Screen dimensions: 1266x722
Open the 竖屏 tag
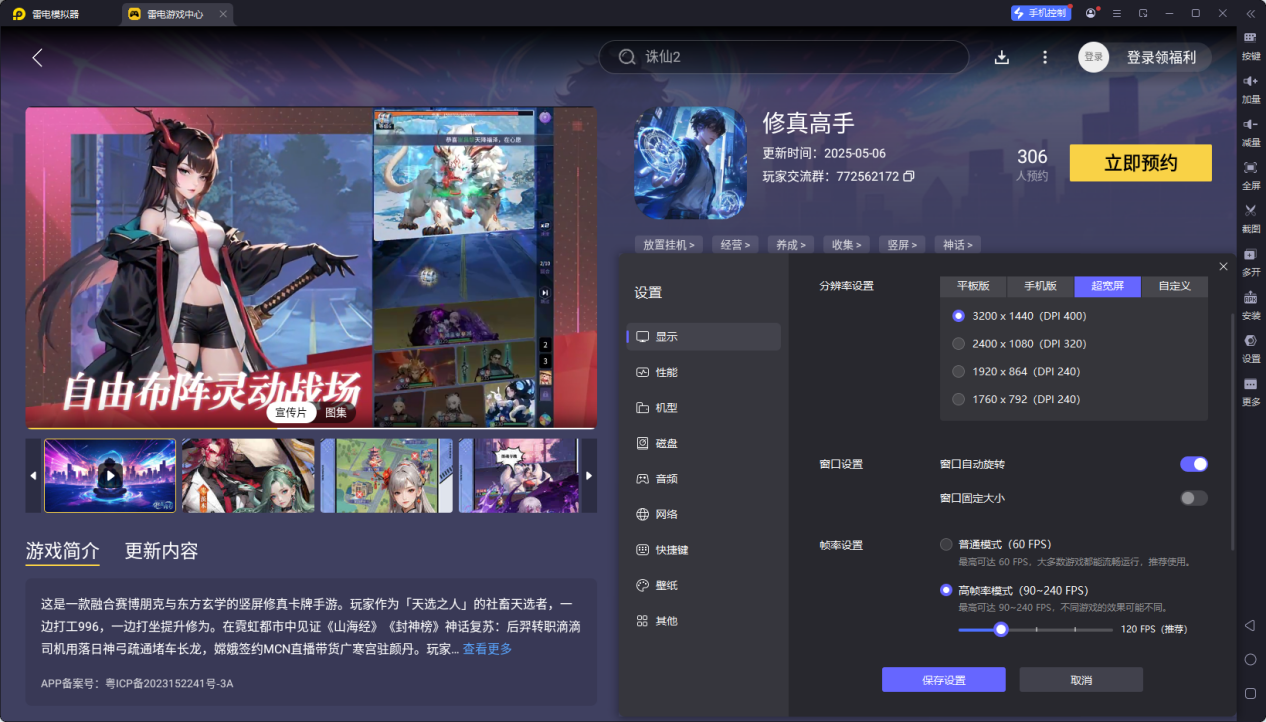click(x=901, y=244)
